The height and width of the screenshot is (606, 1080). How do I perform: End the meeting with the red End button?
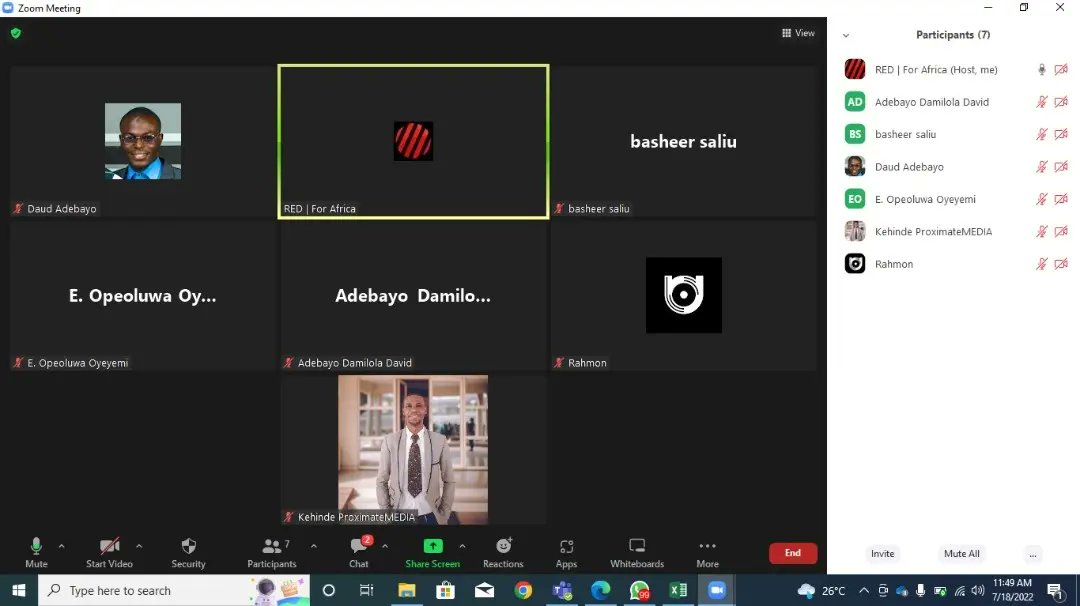tap(793, 553)
